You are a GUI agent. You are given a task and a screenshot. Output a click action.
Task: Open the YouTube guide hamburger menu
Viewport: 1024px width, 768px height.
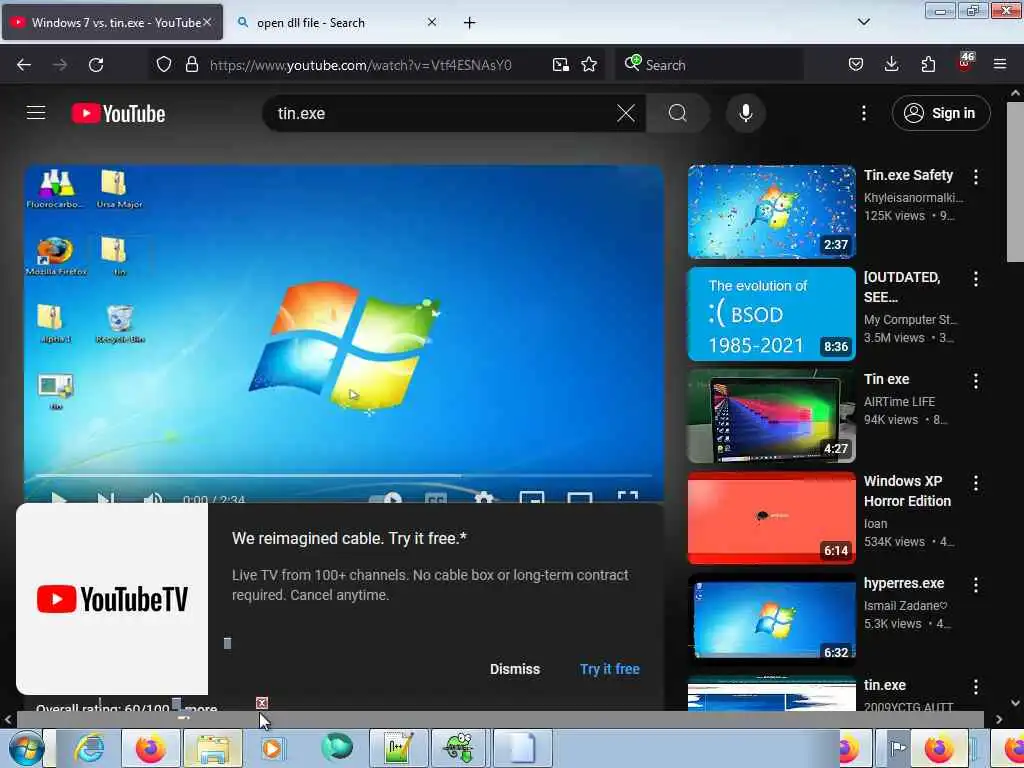coord(36,113)
